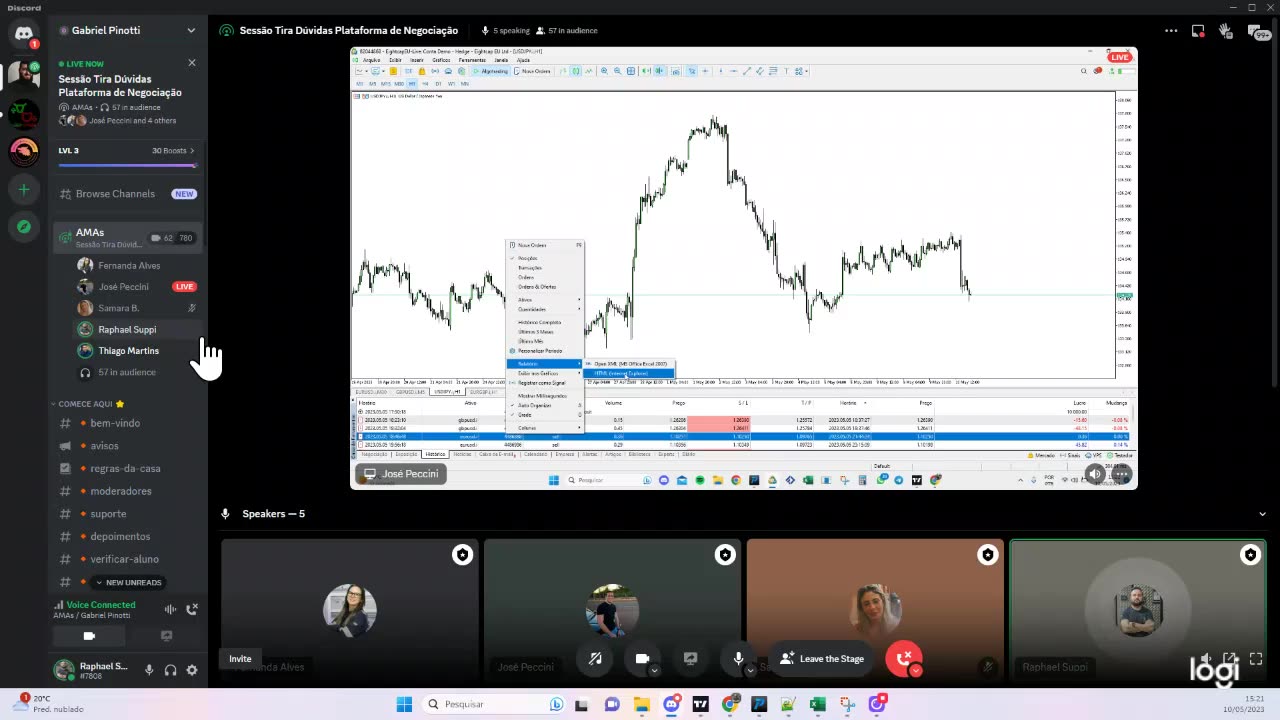Screen dimensions: 1280x720
Task: Toggle the volume icon at the bottom right
Action: 1205,659
